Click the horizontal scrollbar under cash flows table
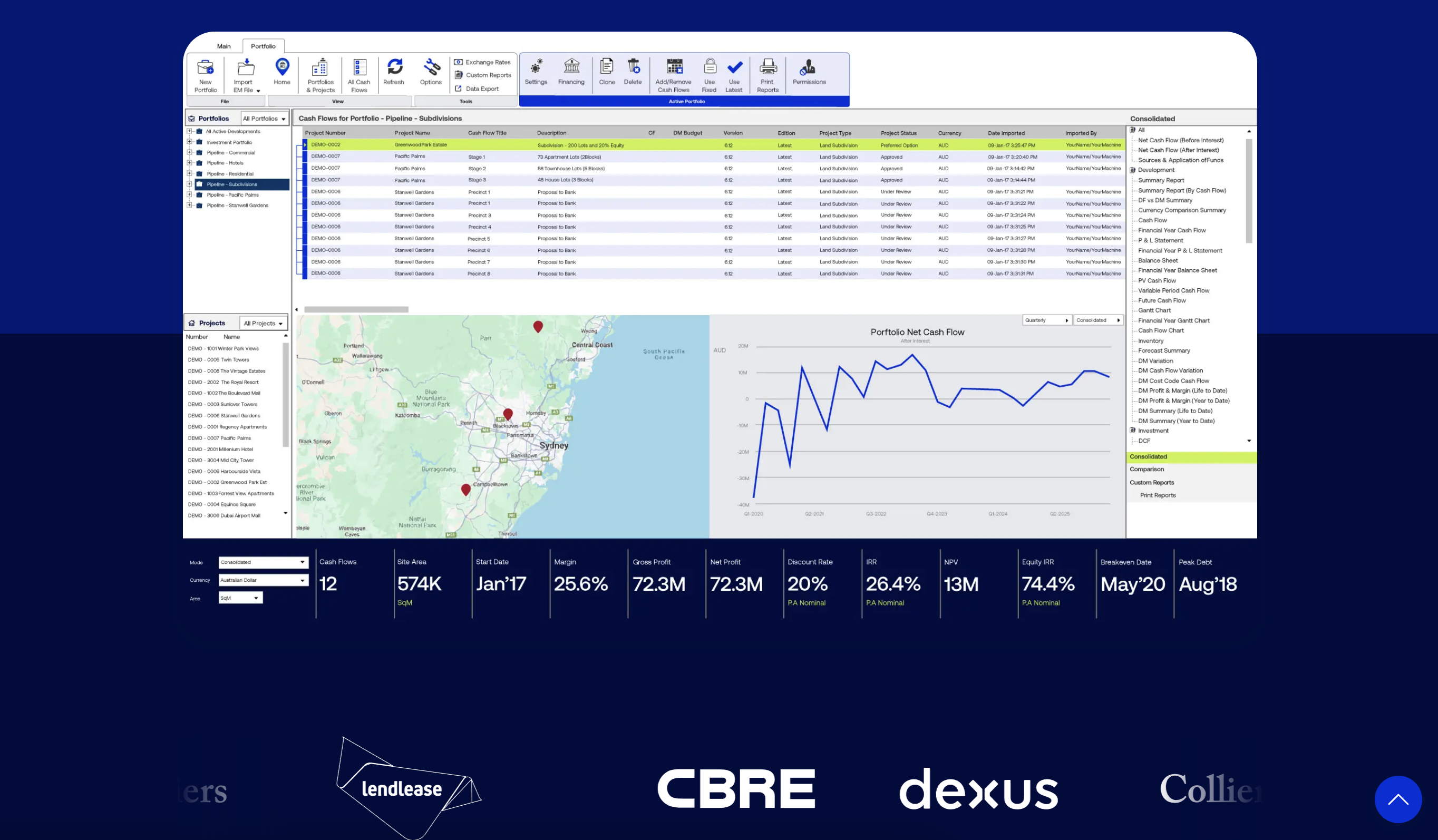Image resolution: width=1438 pixels, height=840 pixels. (x=356, y=310)
